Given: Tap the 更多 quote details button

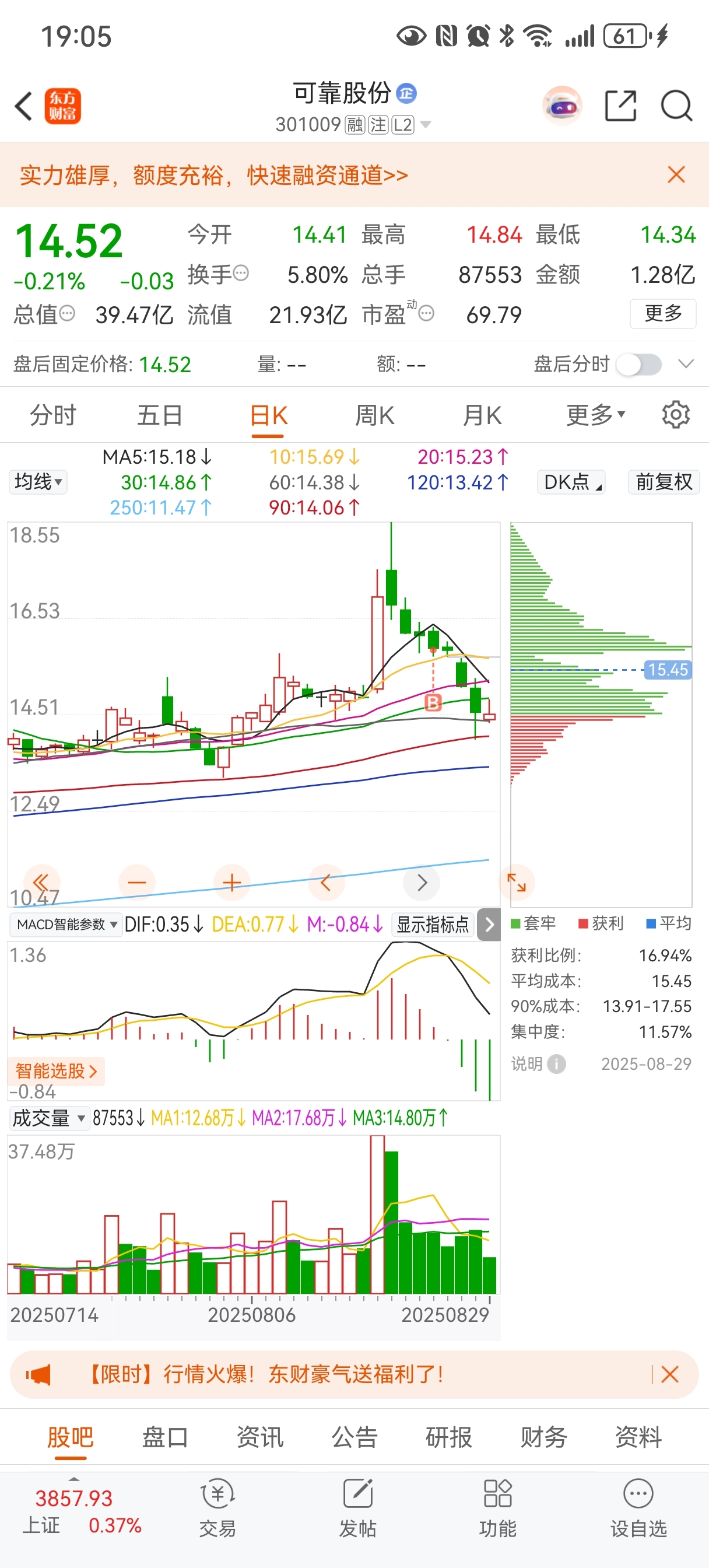Looking at the screenshot, I should [664, 313].
